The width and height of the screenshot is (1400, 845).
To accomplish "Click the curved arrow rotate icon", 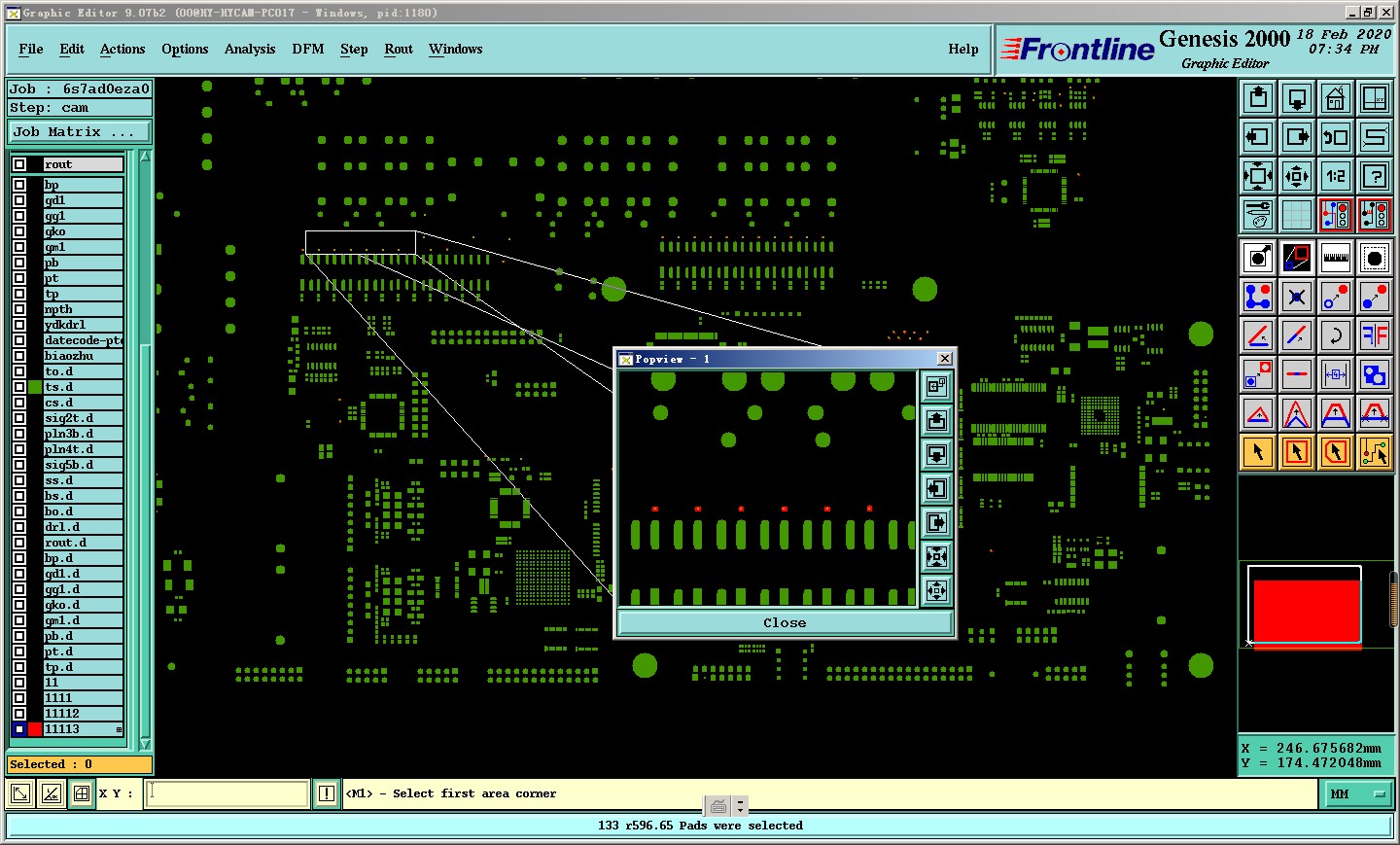I will 1336,335.
